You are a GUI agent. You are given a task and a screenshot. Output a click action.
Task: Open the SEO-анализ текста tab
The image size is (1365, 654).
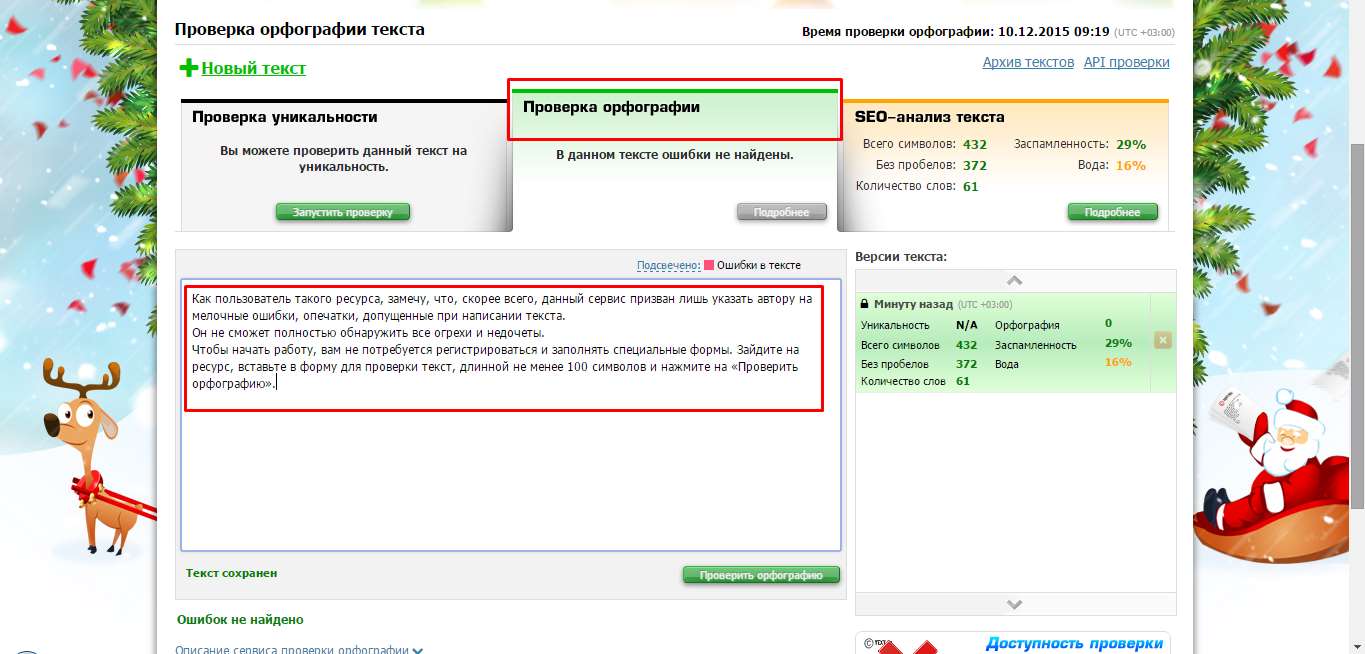[929, 117]
